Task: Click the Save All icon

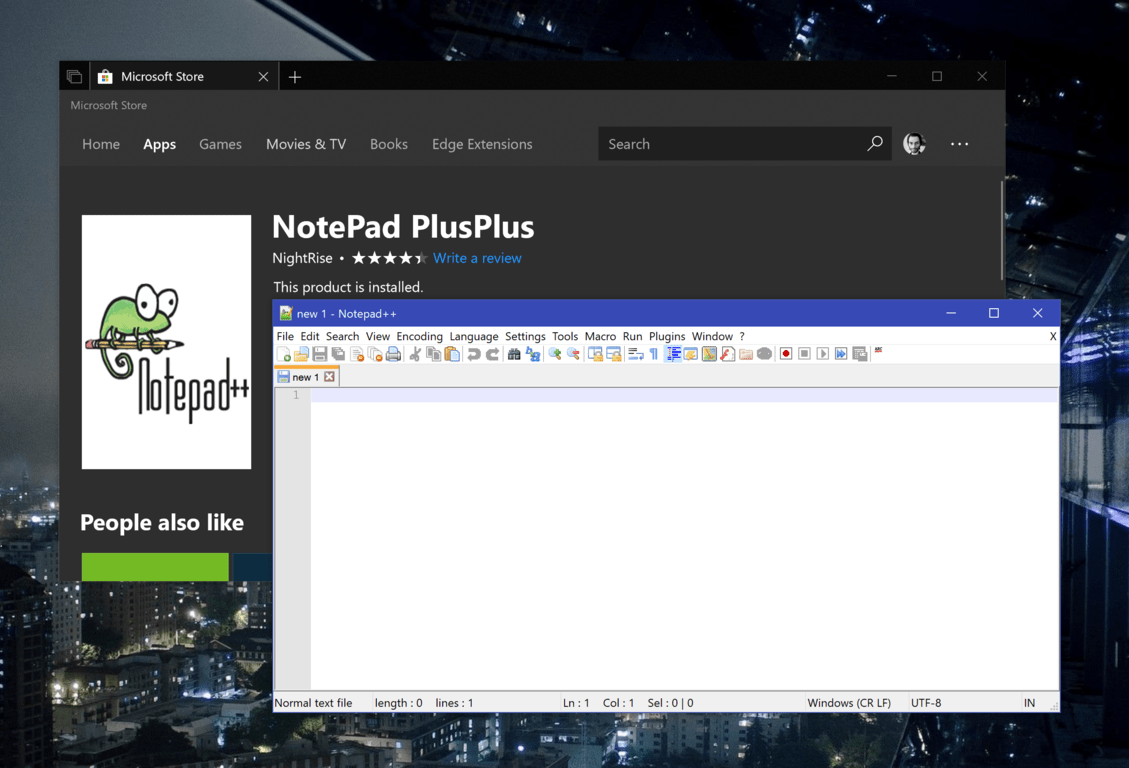Action: (x=338, y=353)
